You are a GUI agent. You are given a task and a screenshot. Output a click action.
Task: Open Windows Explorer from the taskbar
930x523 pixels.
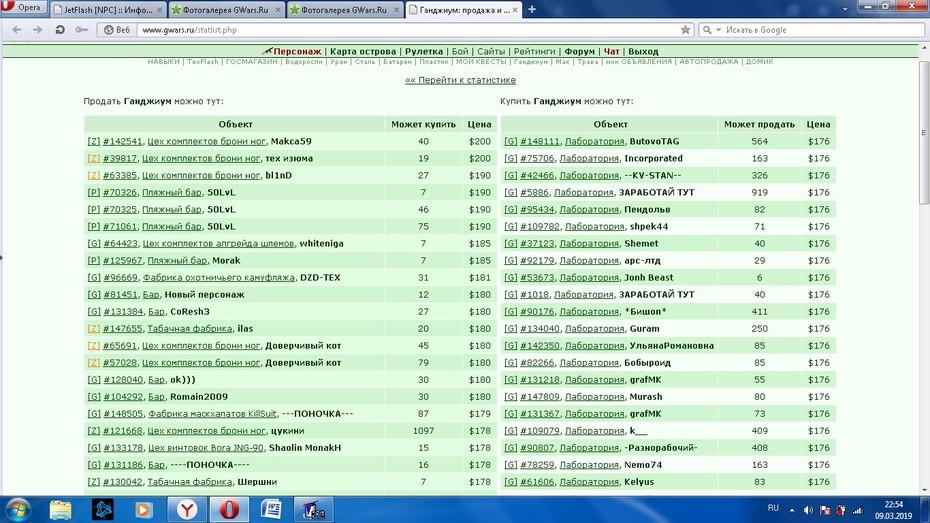coord(60,509)
